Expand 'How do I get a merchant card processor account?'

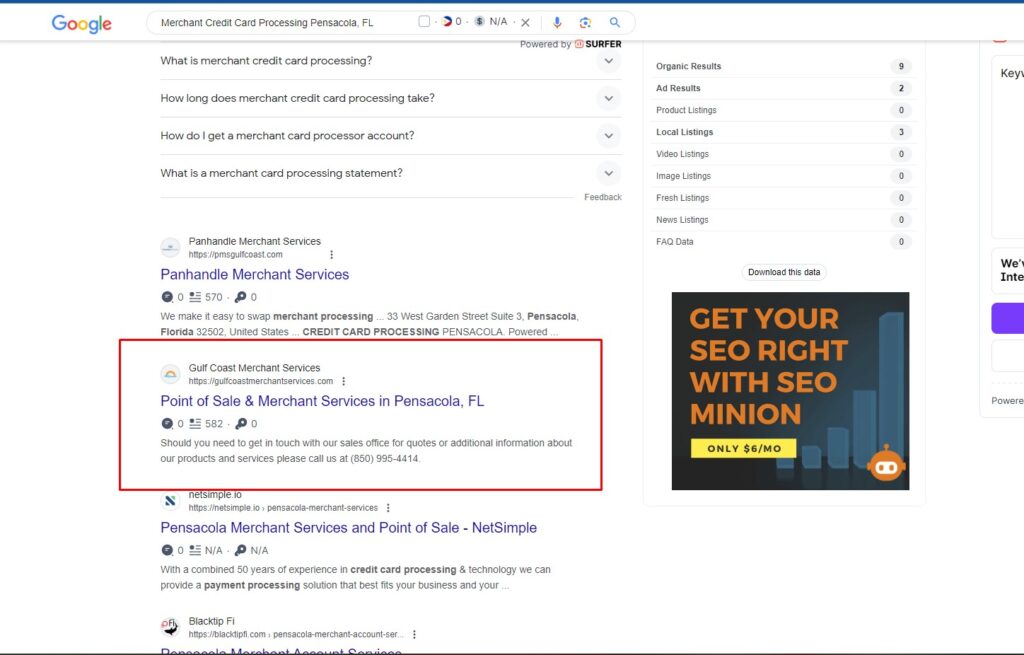(391, 136)
